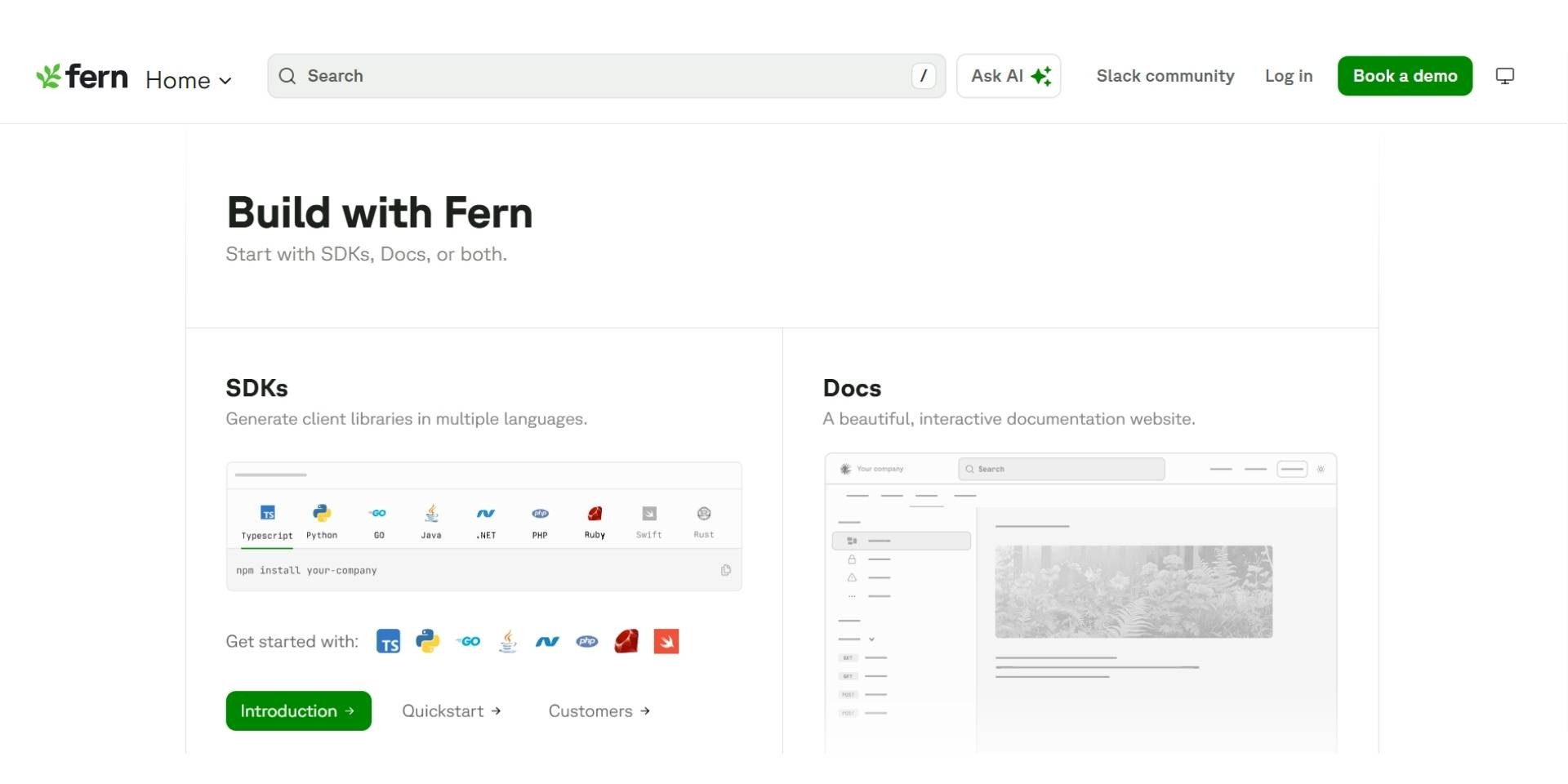Open the Introduction page

(x=297, y=710)
